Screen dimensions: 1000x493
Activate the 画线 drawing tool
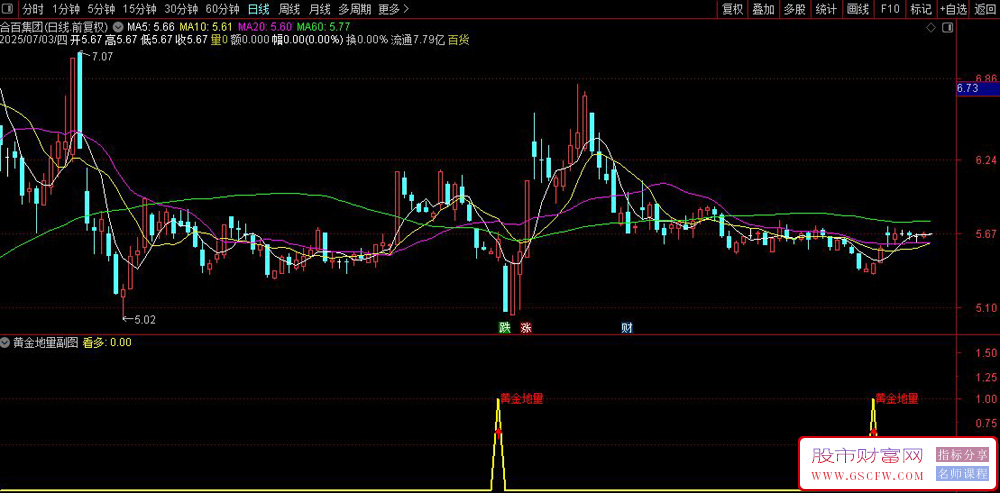pos(858,9)
